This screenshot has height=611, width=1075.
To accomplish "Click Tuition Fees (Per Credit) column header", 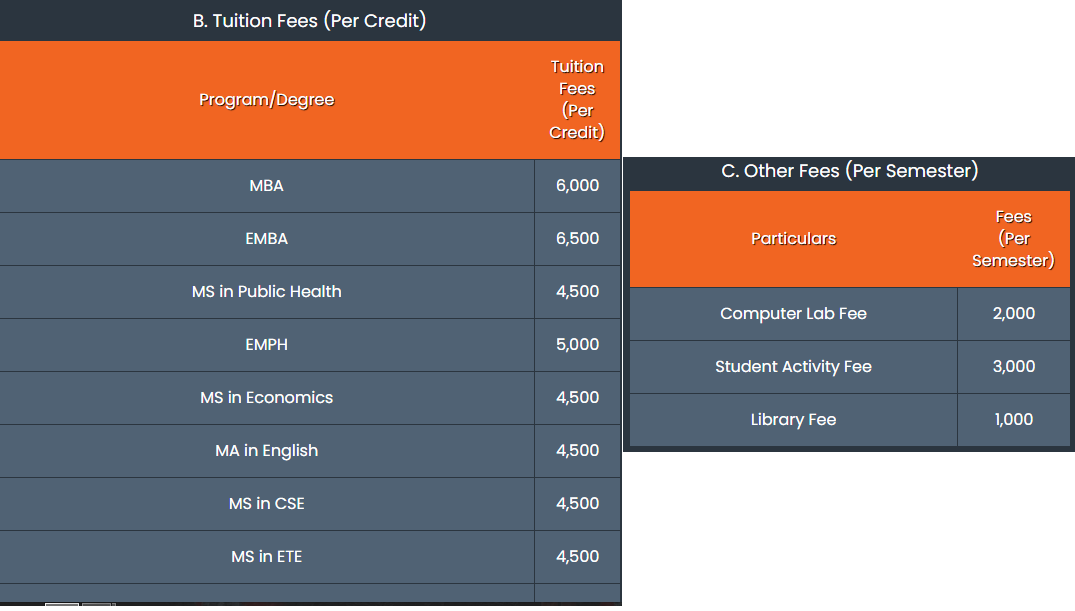I will click(577, 100).
